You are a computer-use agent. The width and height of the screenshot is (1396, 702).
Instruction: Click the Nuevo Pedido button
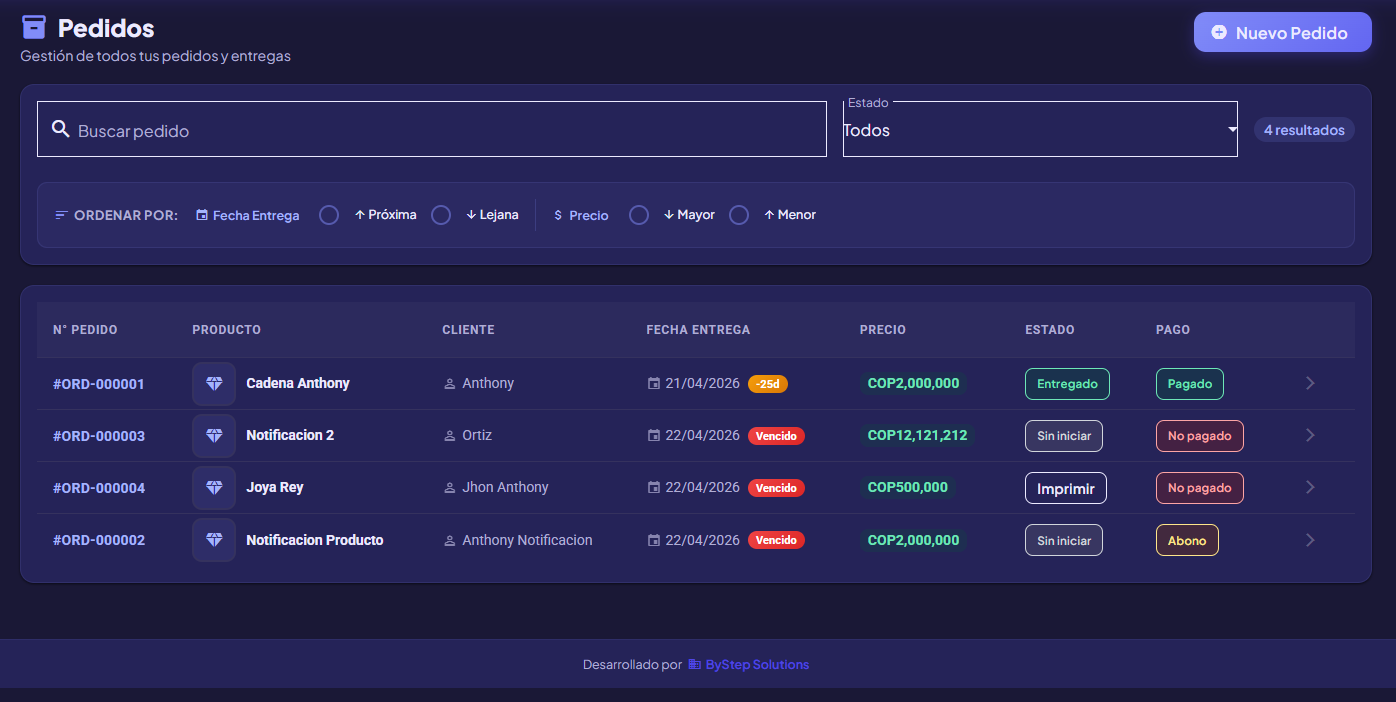1282,32
